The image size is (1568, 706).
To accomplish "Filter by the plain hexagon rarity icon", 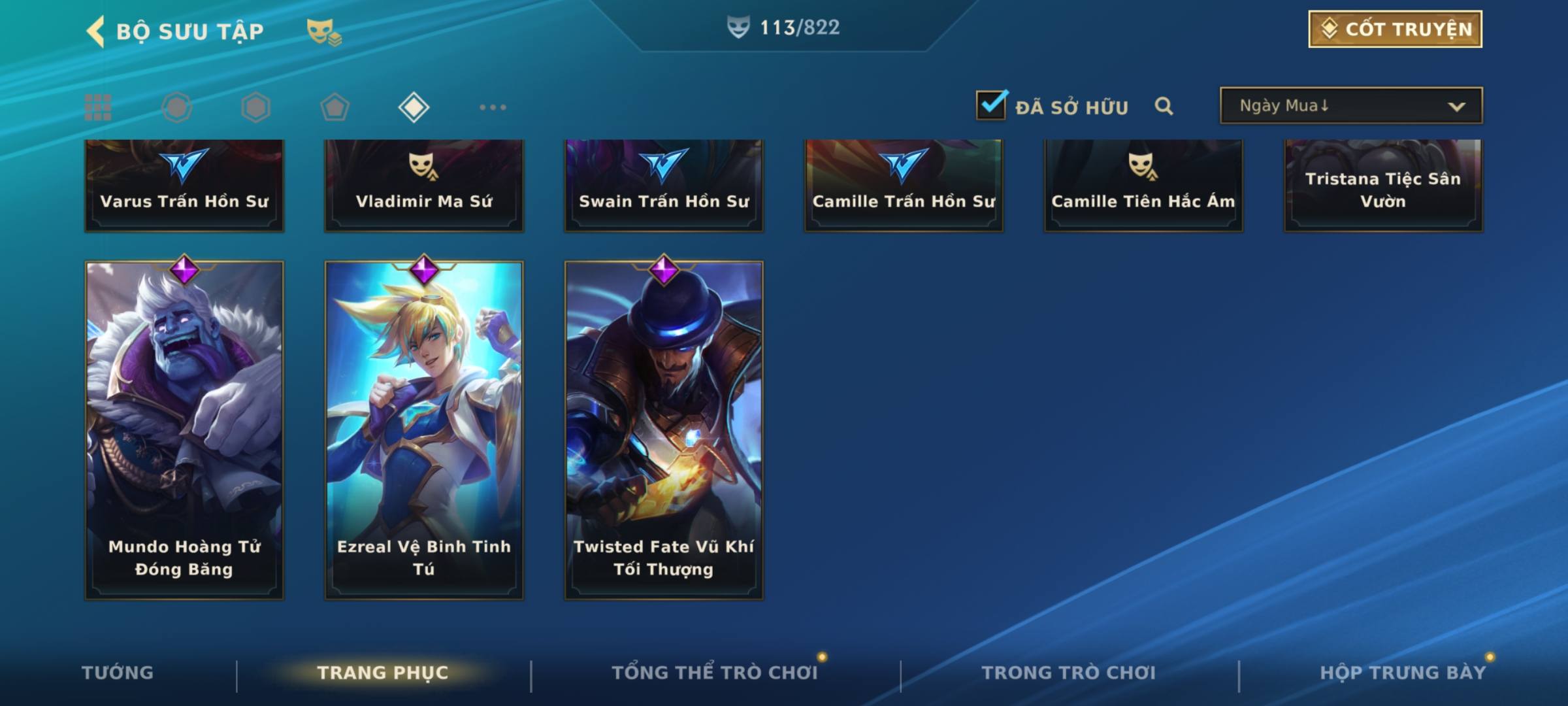I will 255,107.
